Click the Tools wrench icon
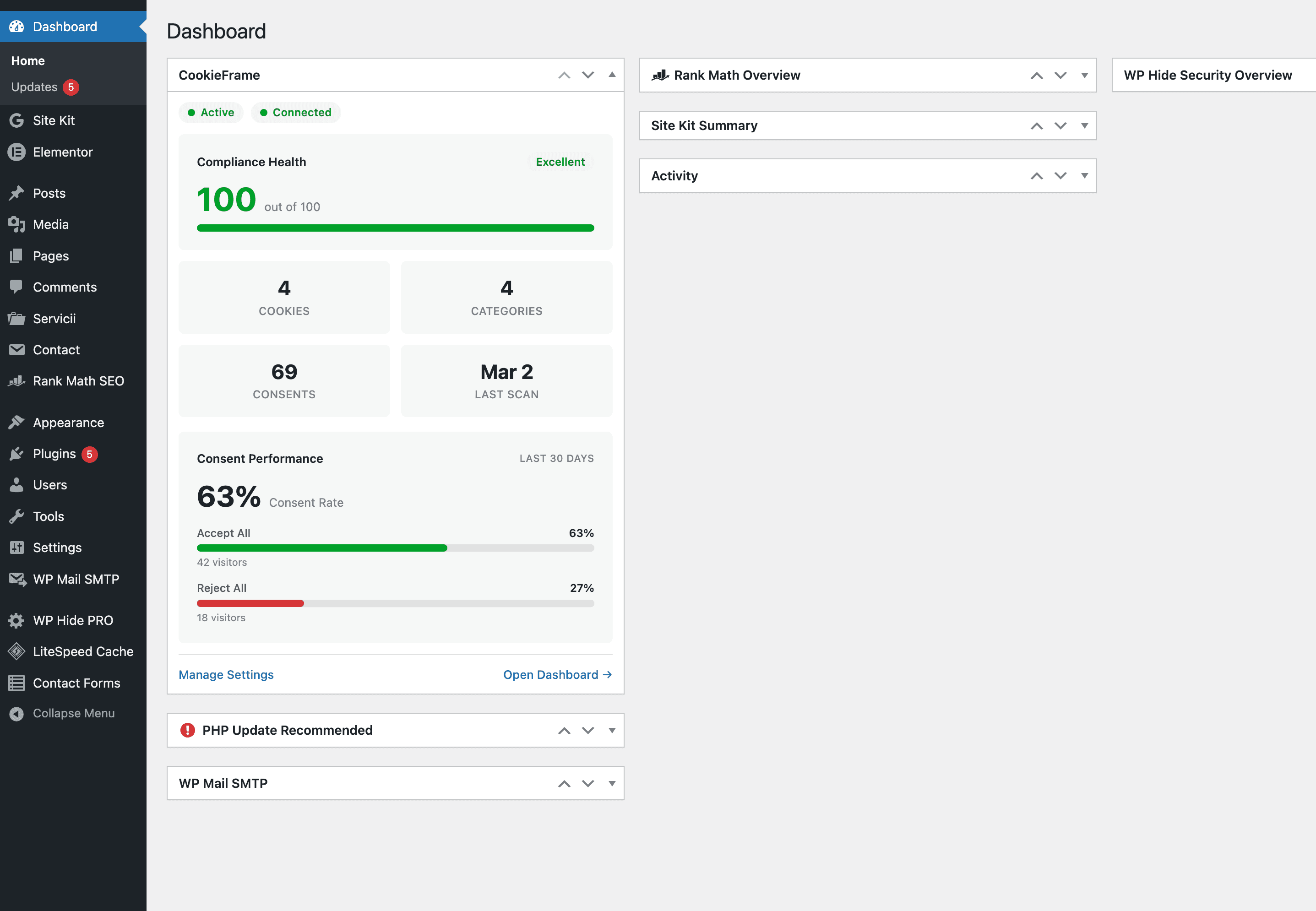This screenshot has height=911, width=1316. click(16, 516)
